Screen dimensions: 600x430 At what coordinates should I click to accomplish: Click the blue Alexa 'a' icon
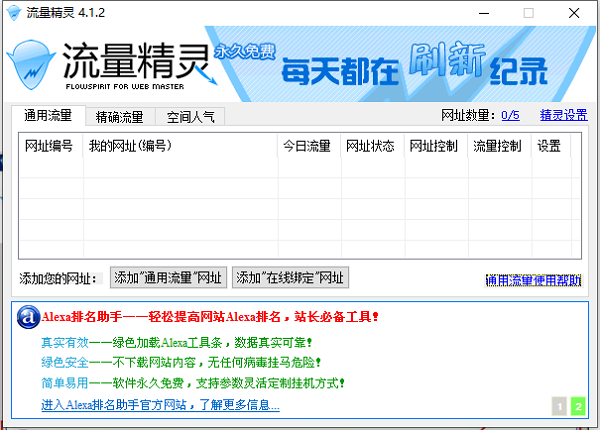coord(28,317)
